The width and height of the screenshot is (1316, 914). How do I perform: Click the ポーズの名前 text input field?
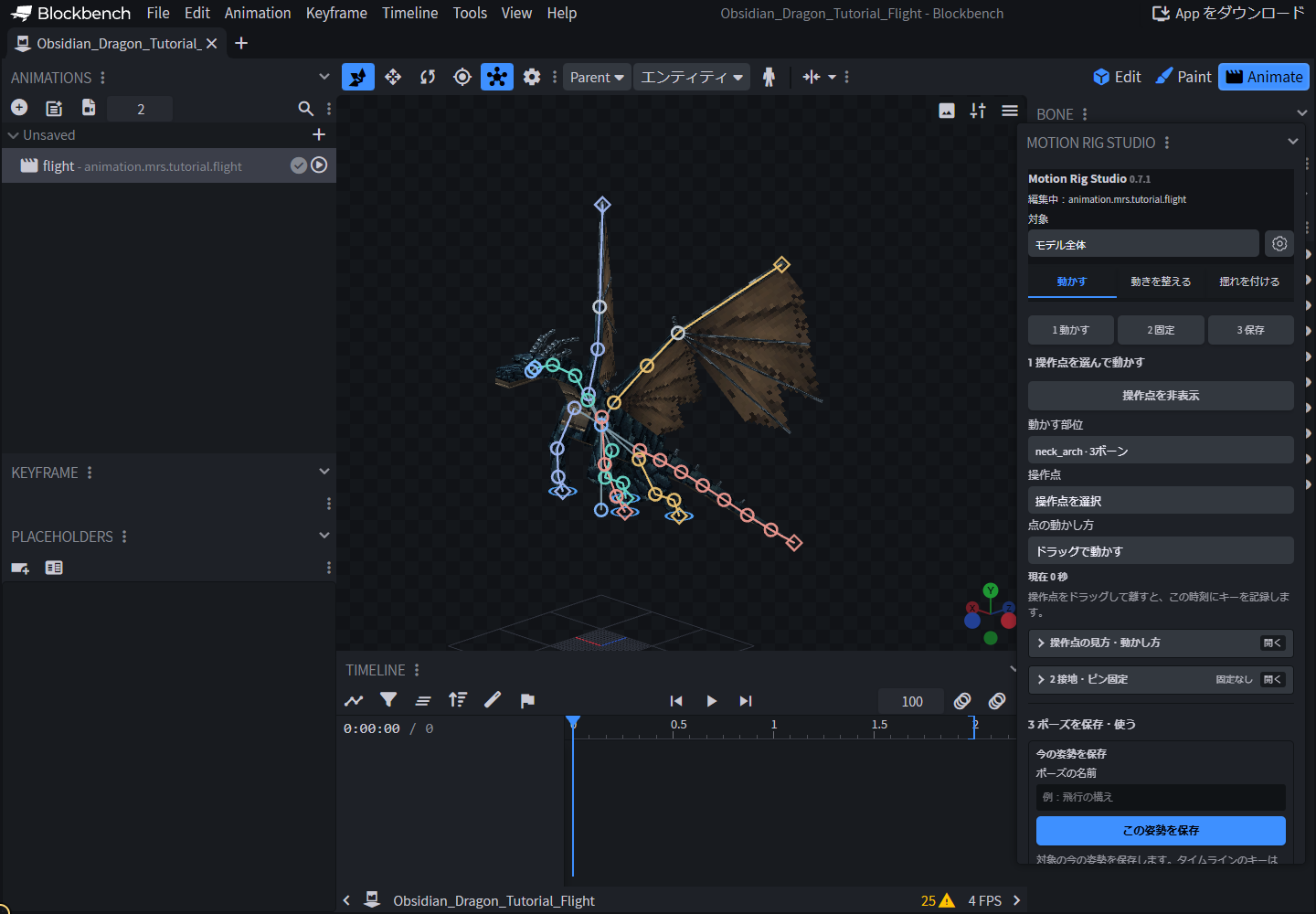pyautogui.click(x=1161, y=797)
